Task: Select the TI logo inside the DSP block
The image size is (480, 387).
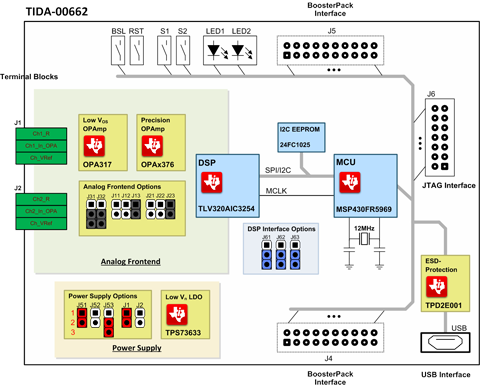Action: [212, 183]
